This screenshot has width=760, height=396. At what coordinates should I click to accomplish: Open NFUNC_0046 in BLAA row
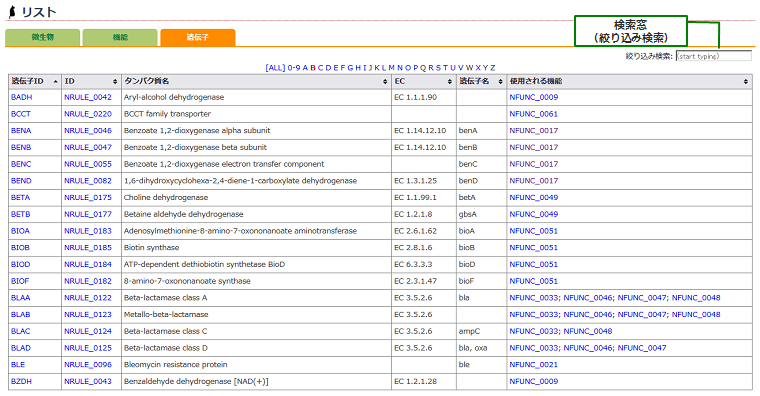(588, 298)
